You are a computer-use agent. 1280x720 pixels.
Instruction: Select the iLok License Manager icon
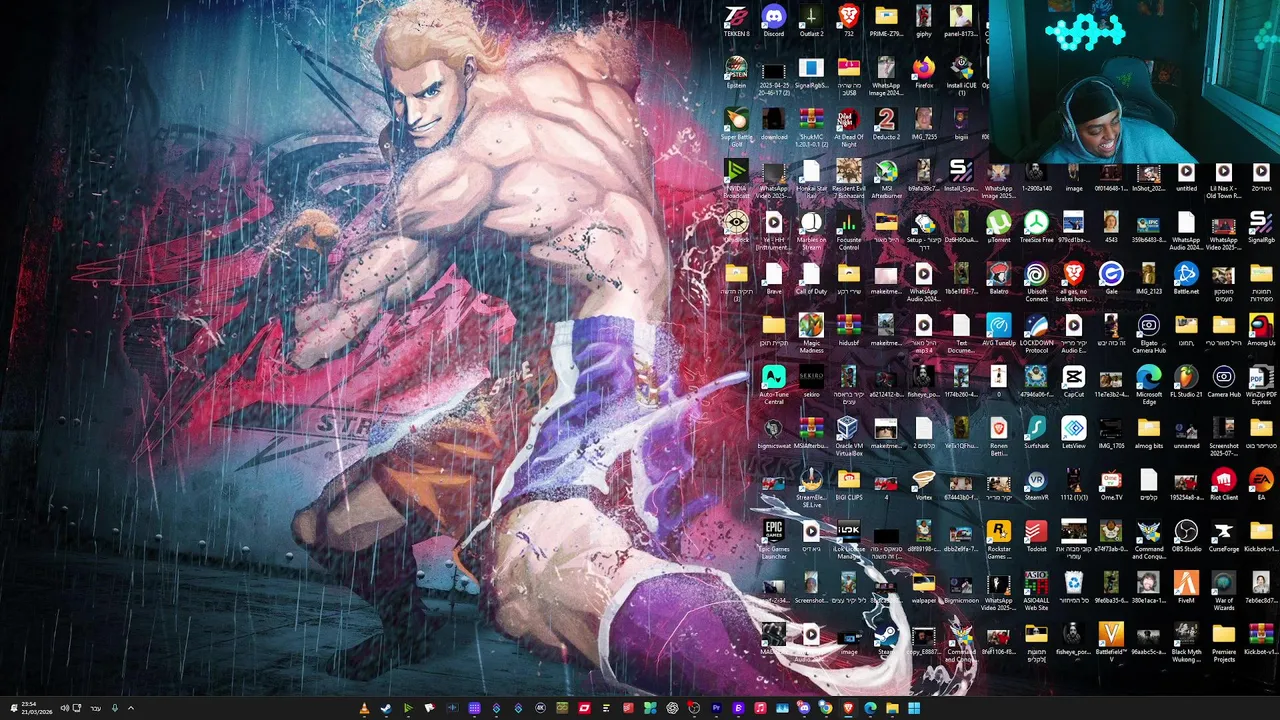(x=848, y=541)
